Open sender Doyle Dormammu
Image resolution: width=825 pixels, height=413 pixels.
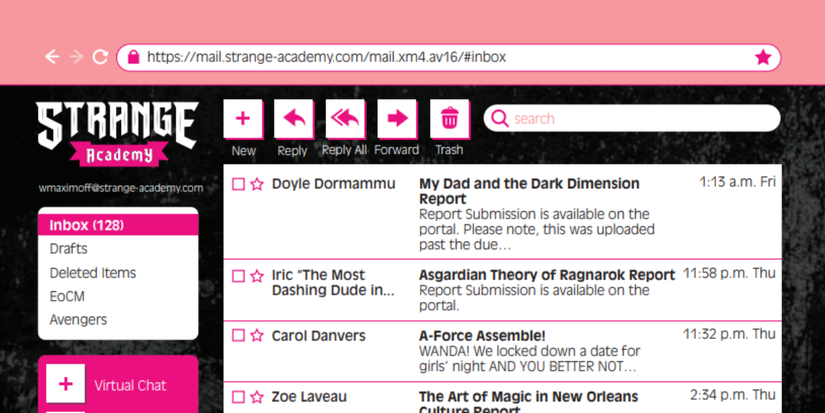[334, 184]
